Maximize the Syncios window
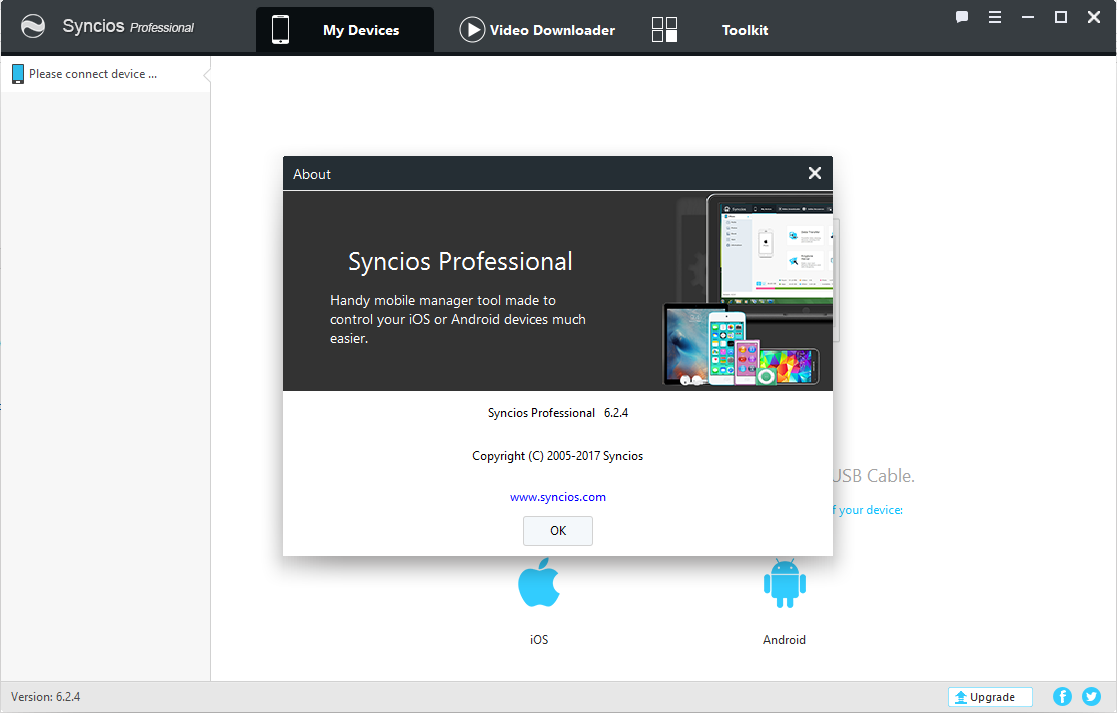 coord(1061,17)
